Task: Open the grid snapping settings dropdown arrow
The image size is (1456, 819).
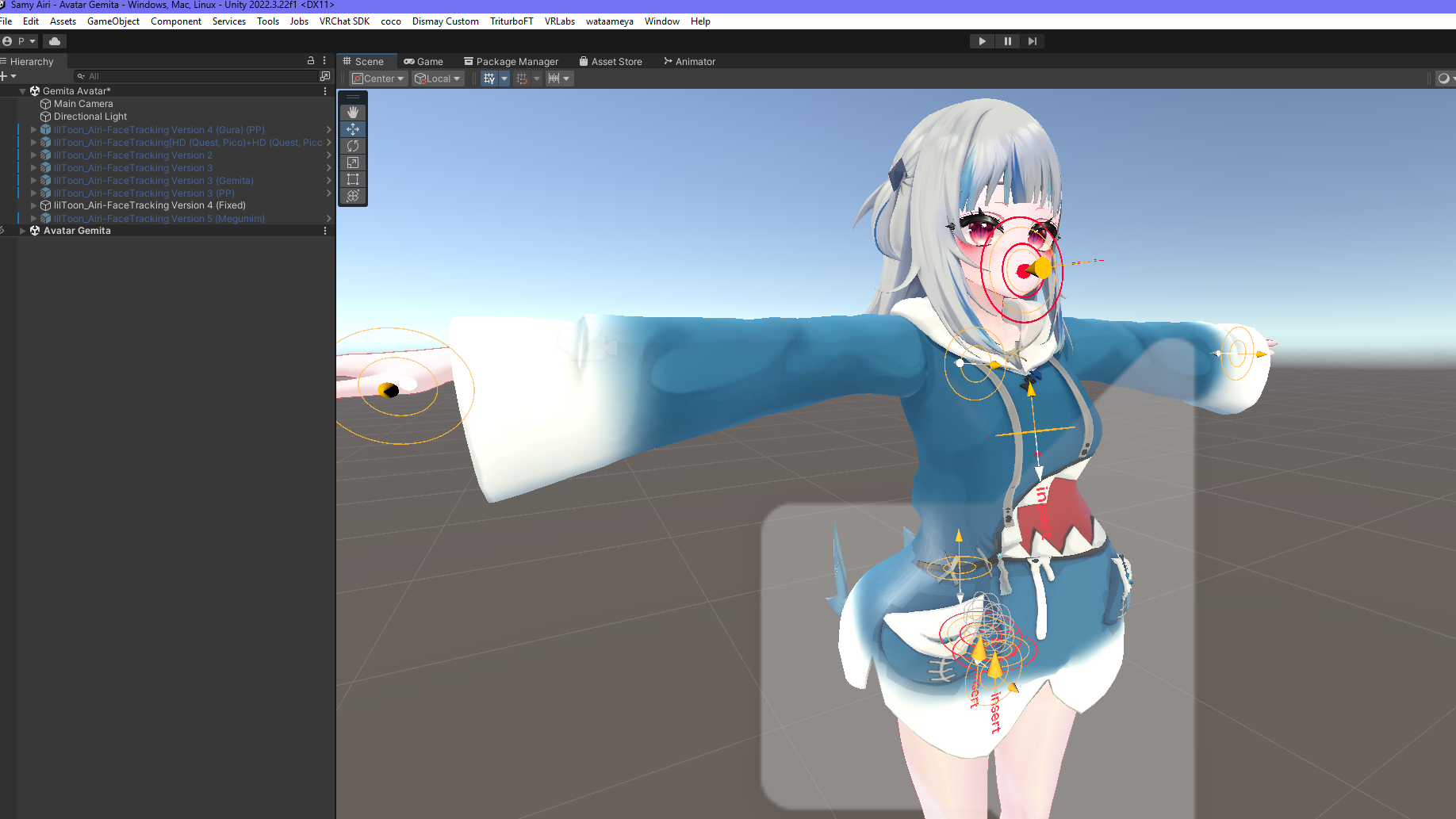Action: point(537,78)
